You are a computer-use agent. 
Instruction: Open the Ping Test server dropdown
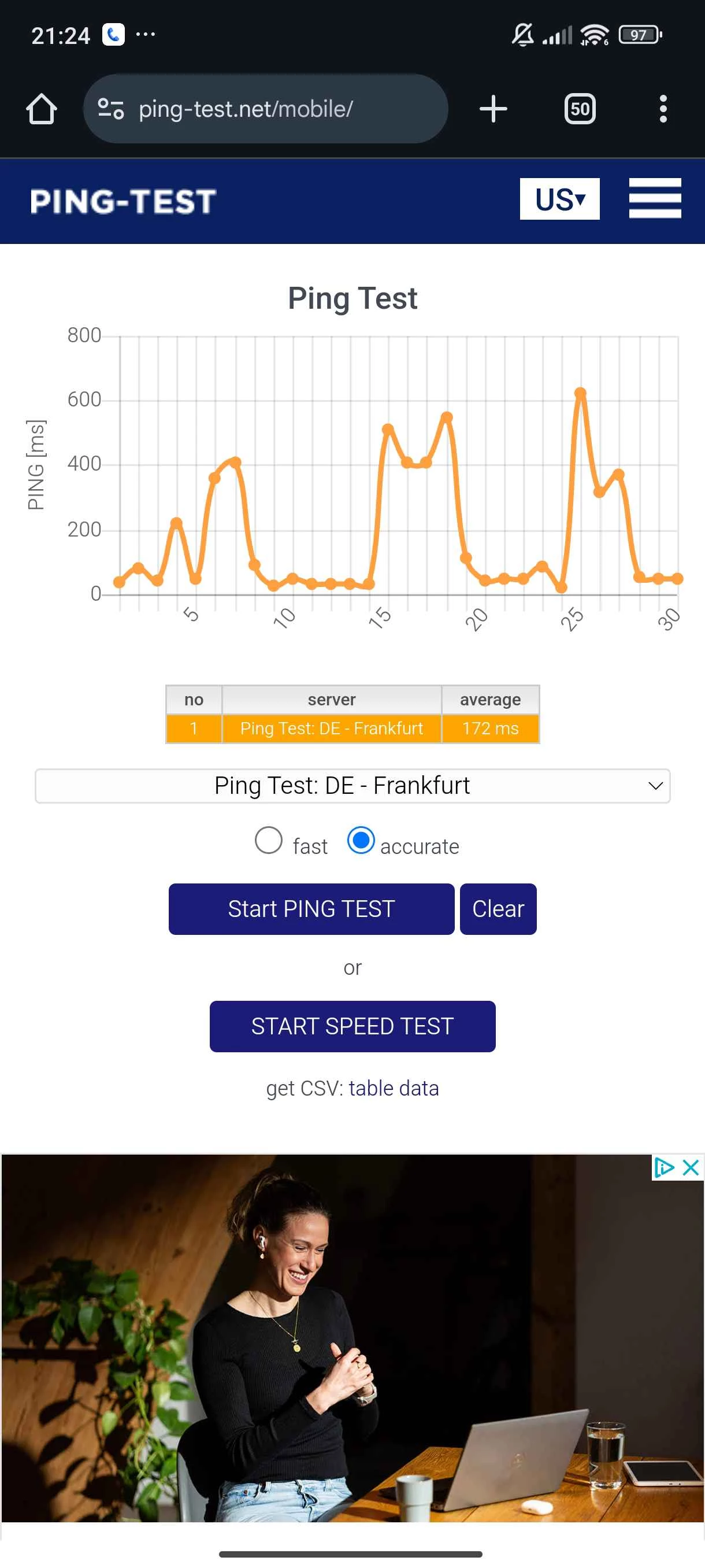click(x=352, y=786)
